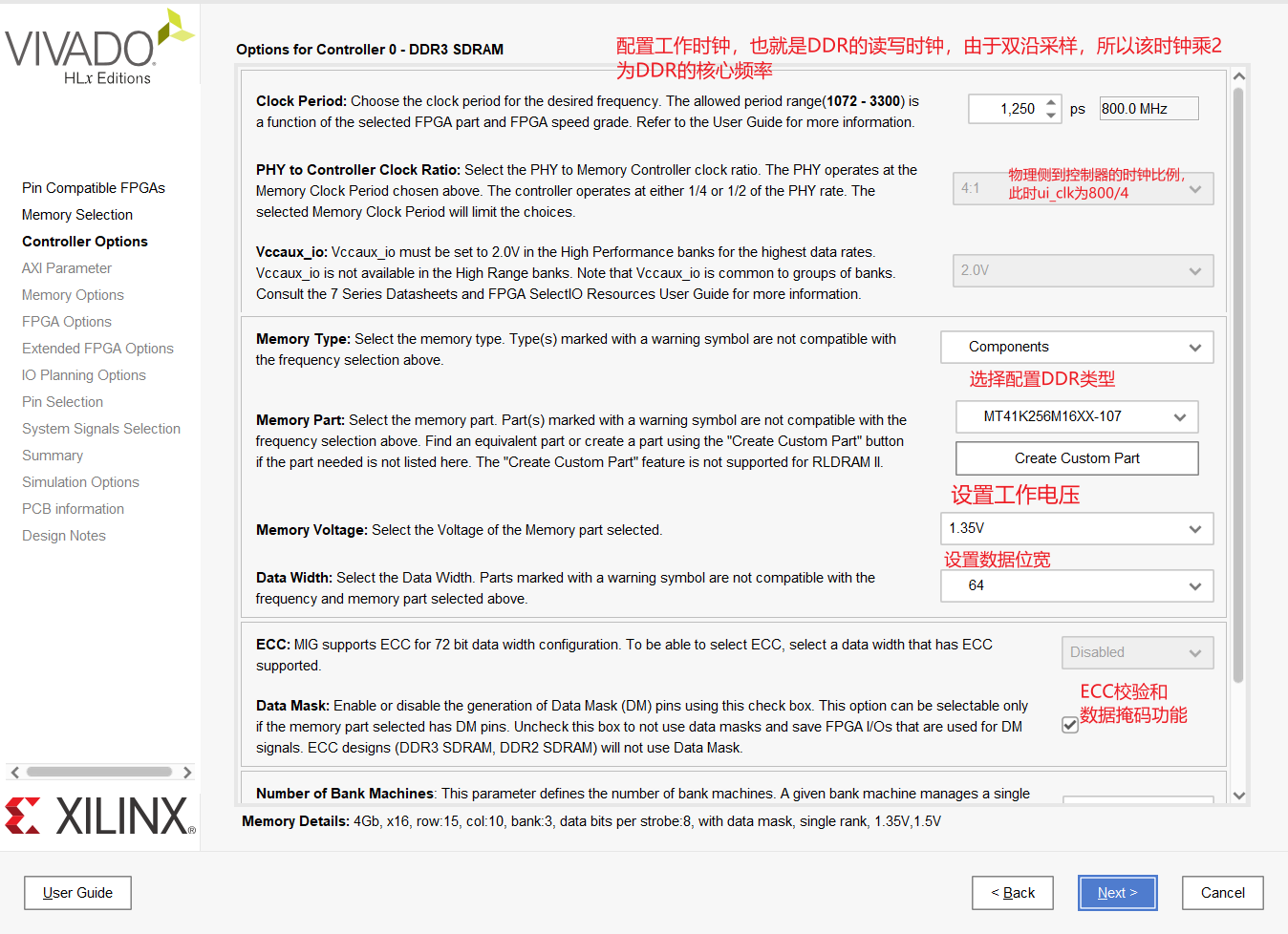Click the vertical scrollbar up arrow
This screenshot has height=934, width=1288.
1239,76
